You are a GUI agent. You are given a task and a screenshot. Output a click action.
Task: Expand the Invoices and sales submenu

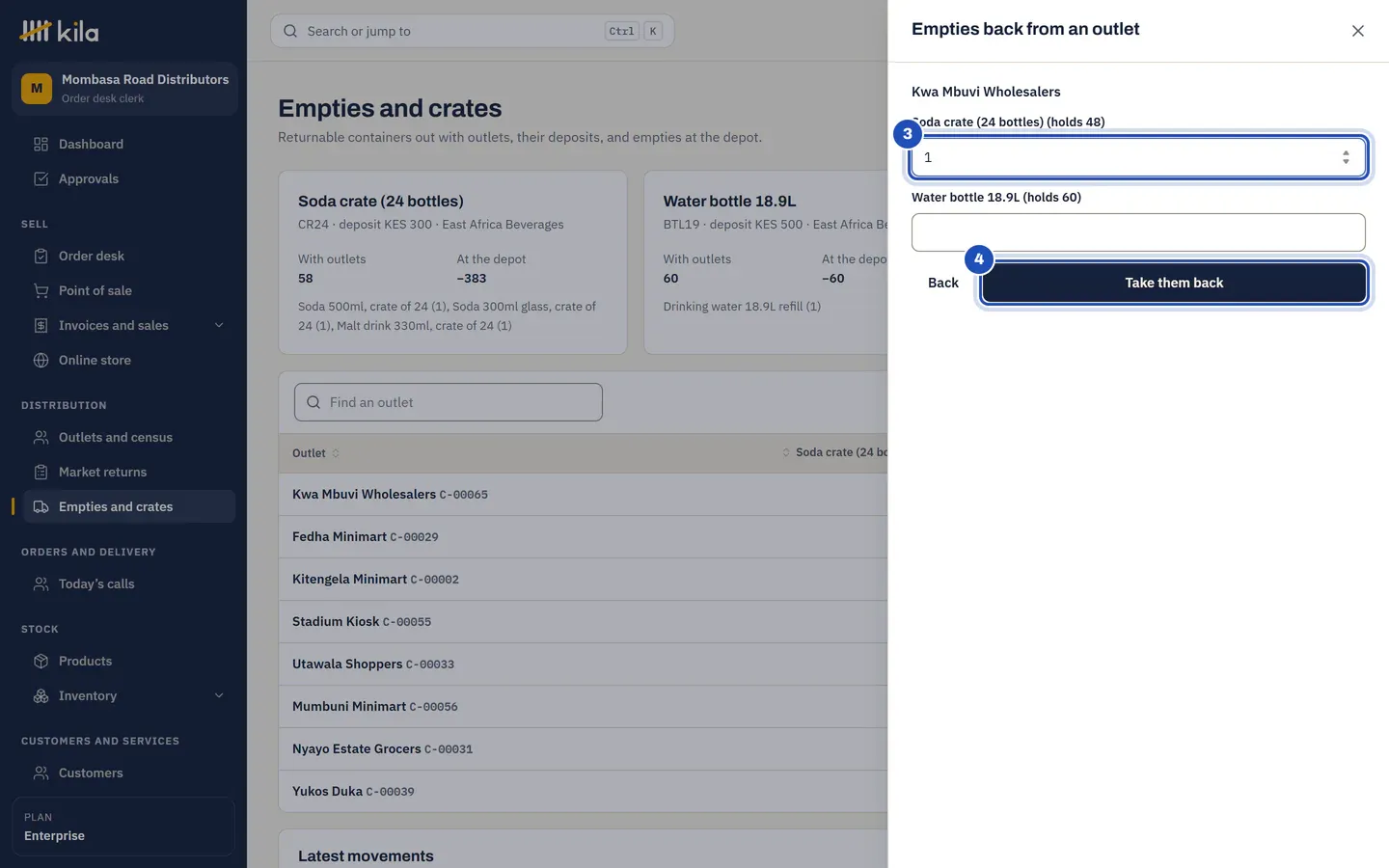click(219, 325)
